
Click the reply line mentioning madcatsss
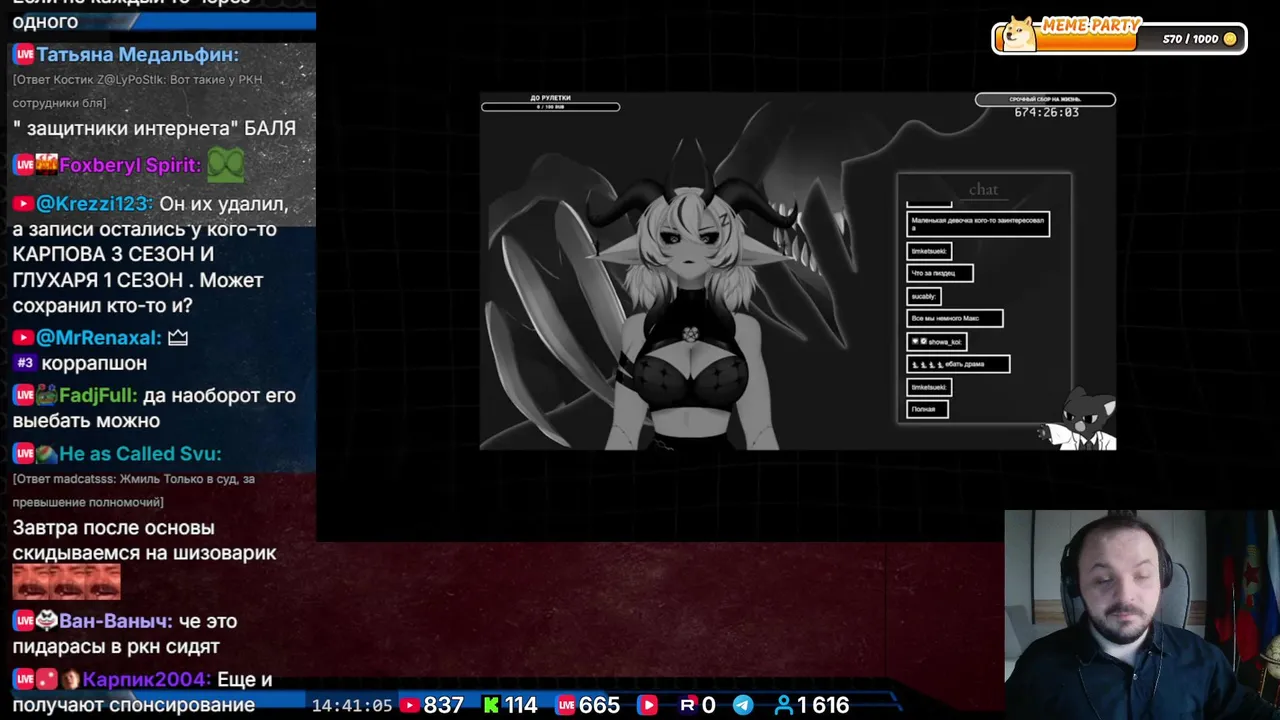134,490
